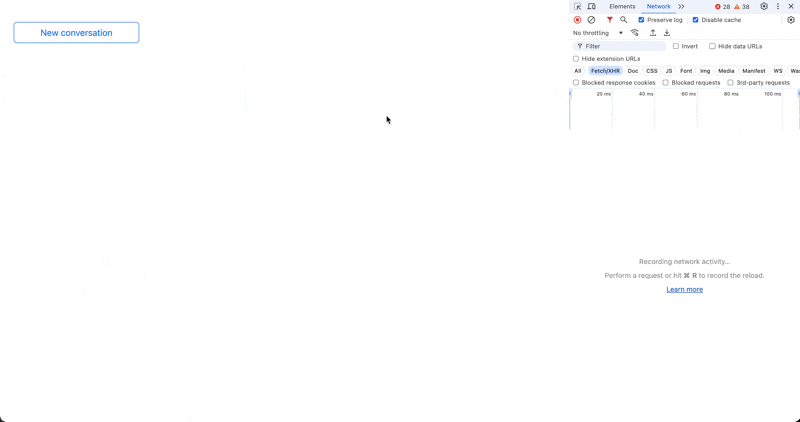
Task: Click the New conversation button
Action: coord(76,33)
